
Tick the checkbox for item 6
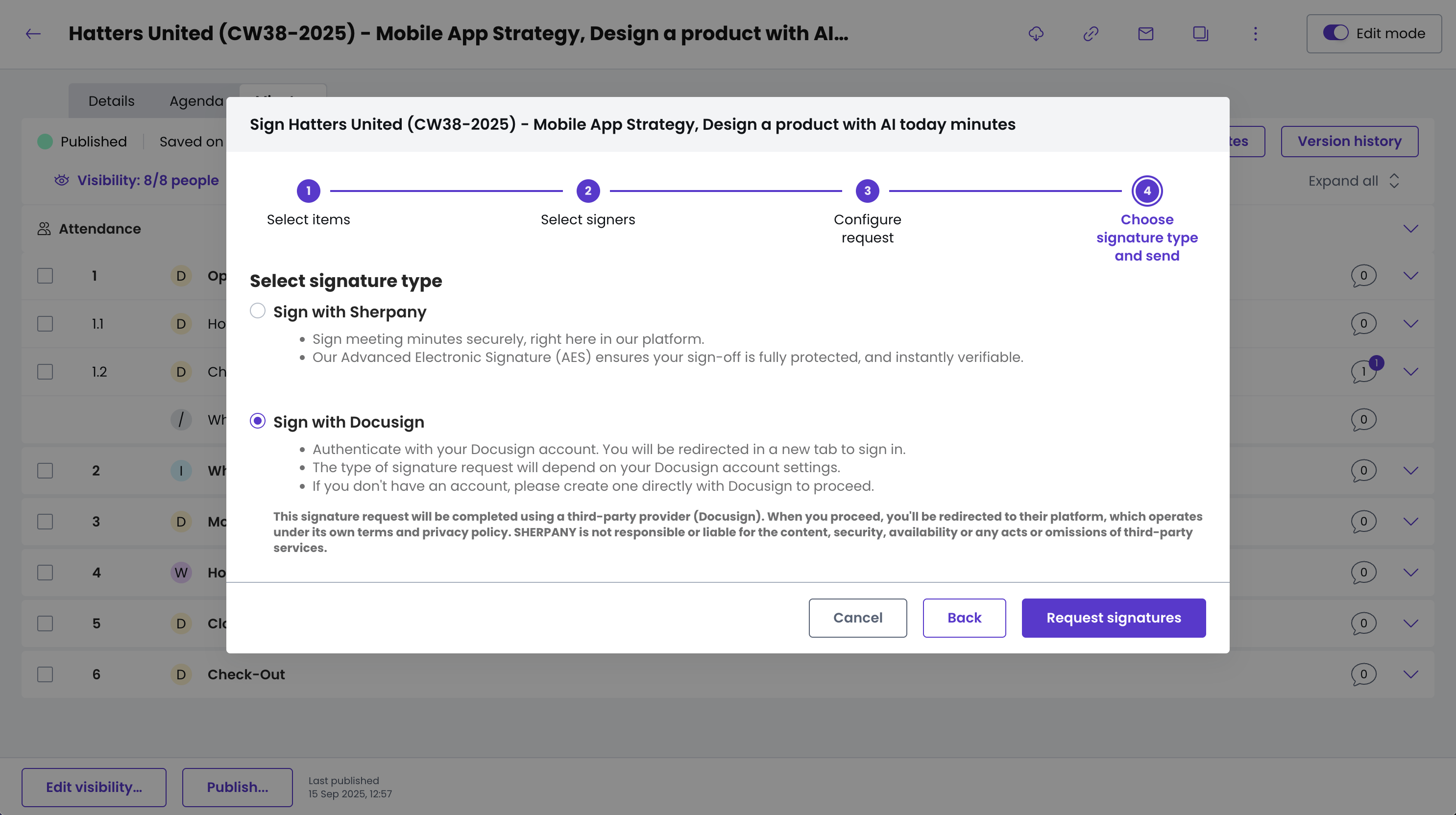click(x=45, y=674)
